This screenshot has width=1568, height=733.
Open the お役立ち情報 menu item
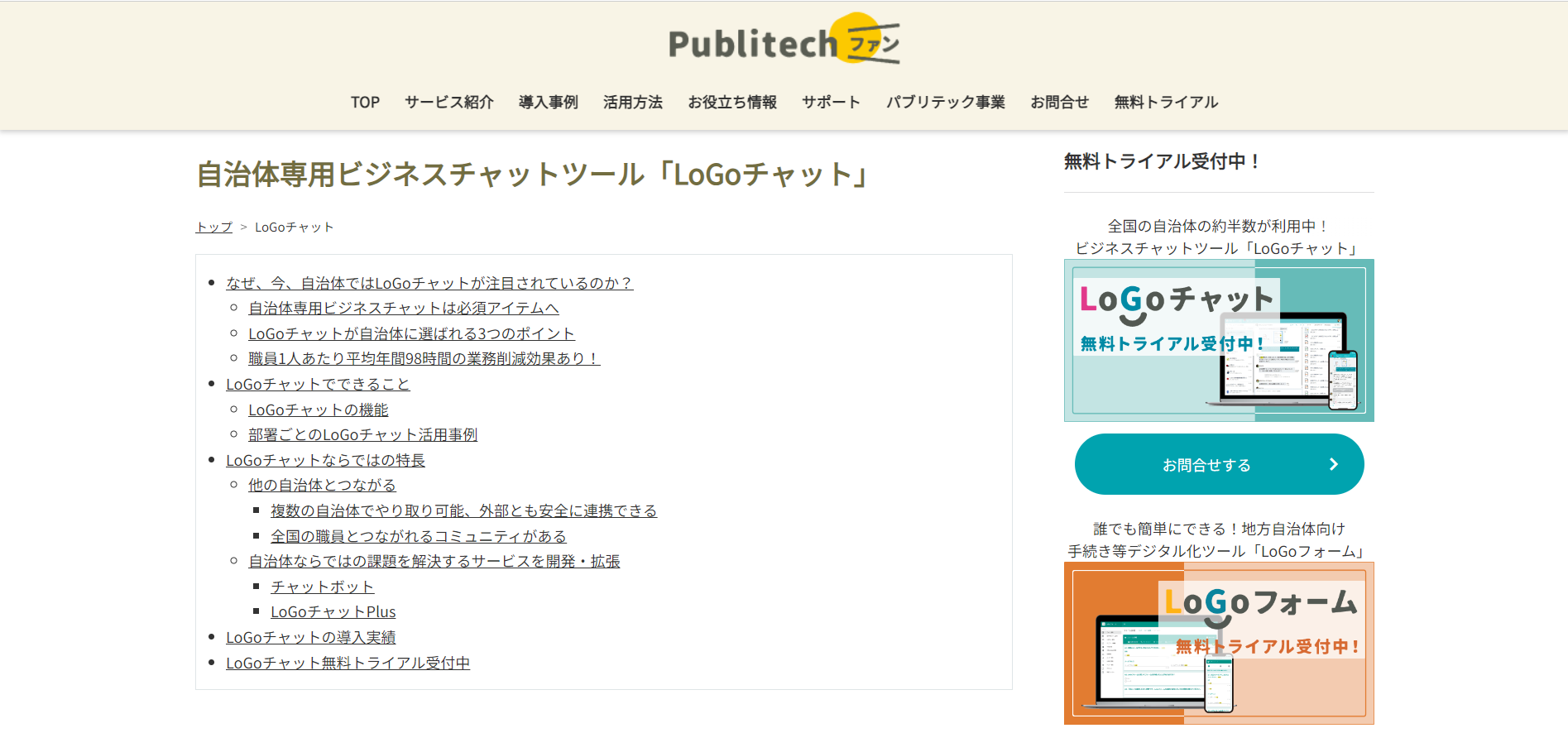click(x=732, y=103)
